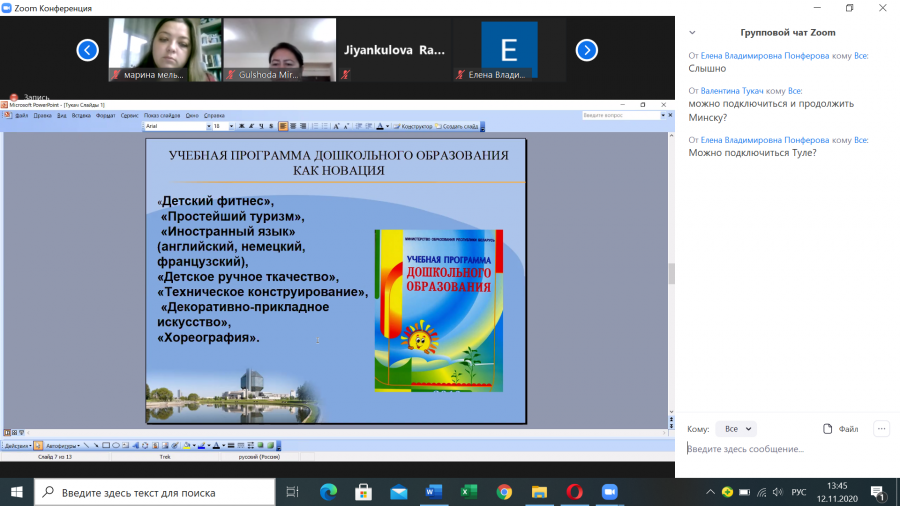Image resolution: width=900 pixels, height=506 pixels.
Task: Click the Файл button in chat
Action: (x=841, y=429)
